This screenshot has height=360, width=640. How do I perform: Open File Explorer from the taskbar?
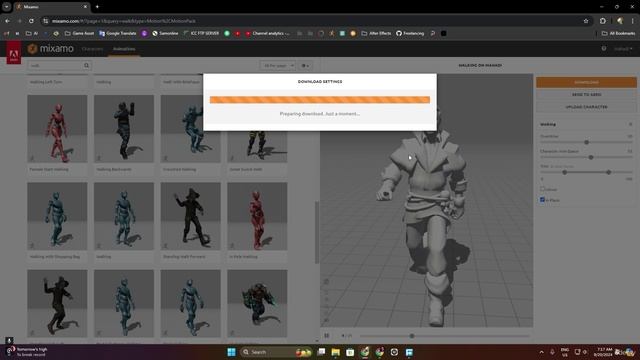[336, 352]
